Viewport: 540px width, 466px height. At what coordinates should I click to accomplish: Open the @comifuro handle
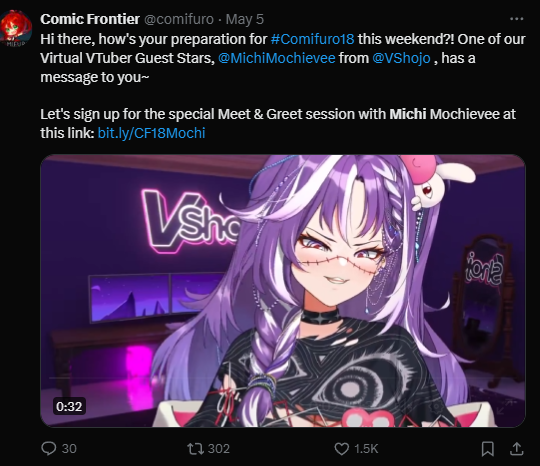click(x=179, y=19)
